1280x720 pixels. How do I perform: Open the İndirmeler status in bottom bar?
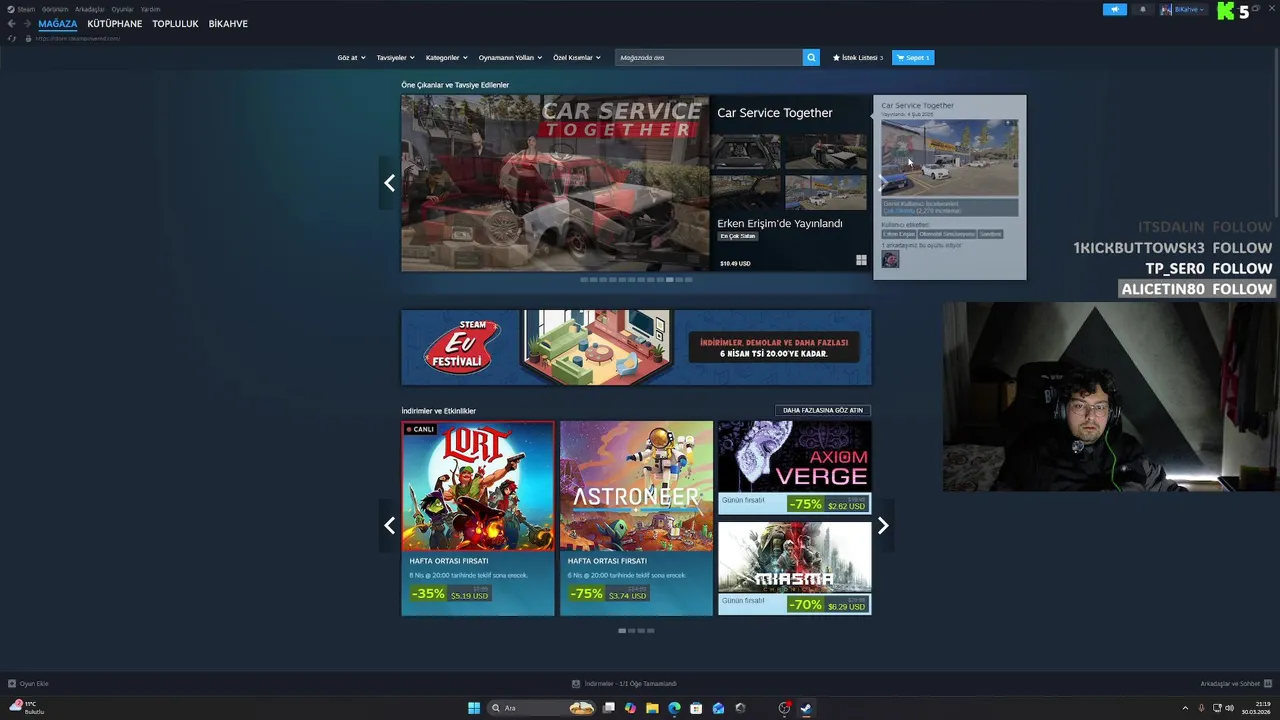[624, 683]
